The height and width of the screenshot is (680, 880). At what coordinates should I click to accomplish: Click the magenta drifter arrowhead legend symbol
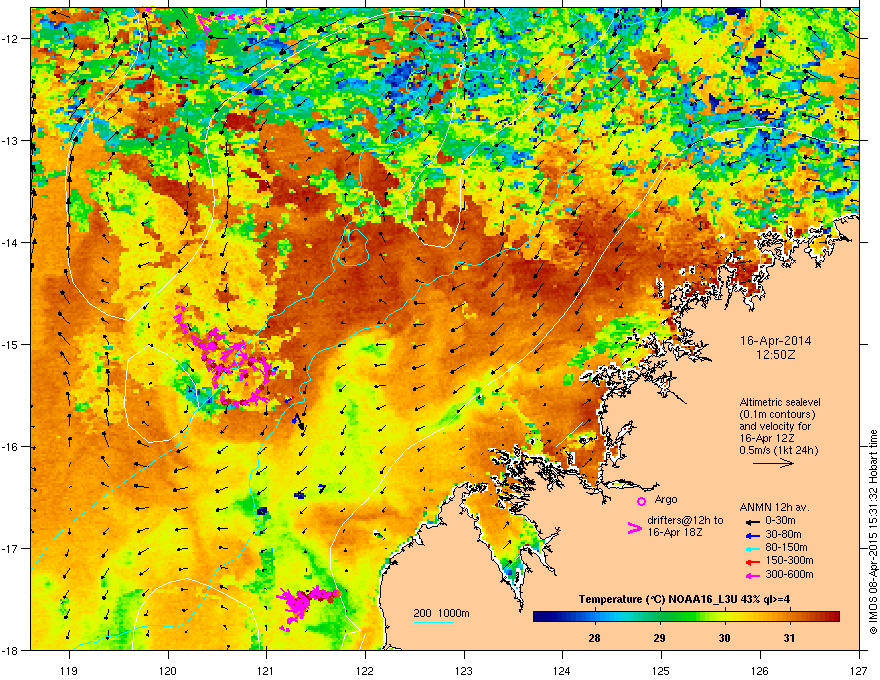(x=634, y=528)
